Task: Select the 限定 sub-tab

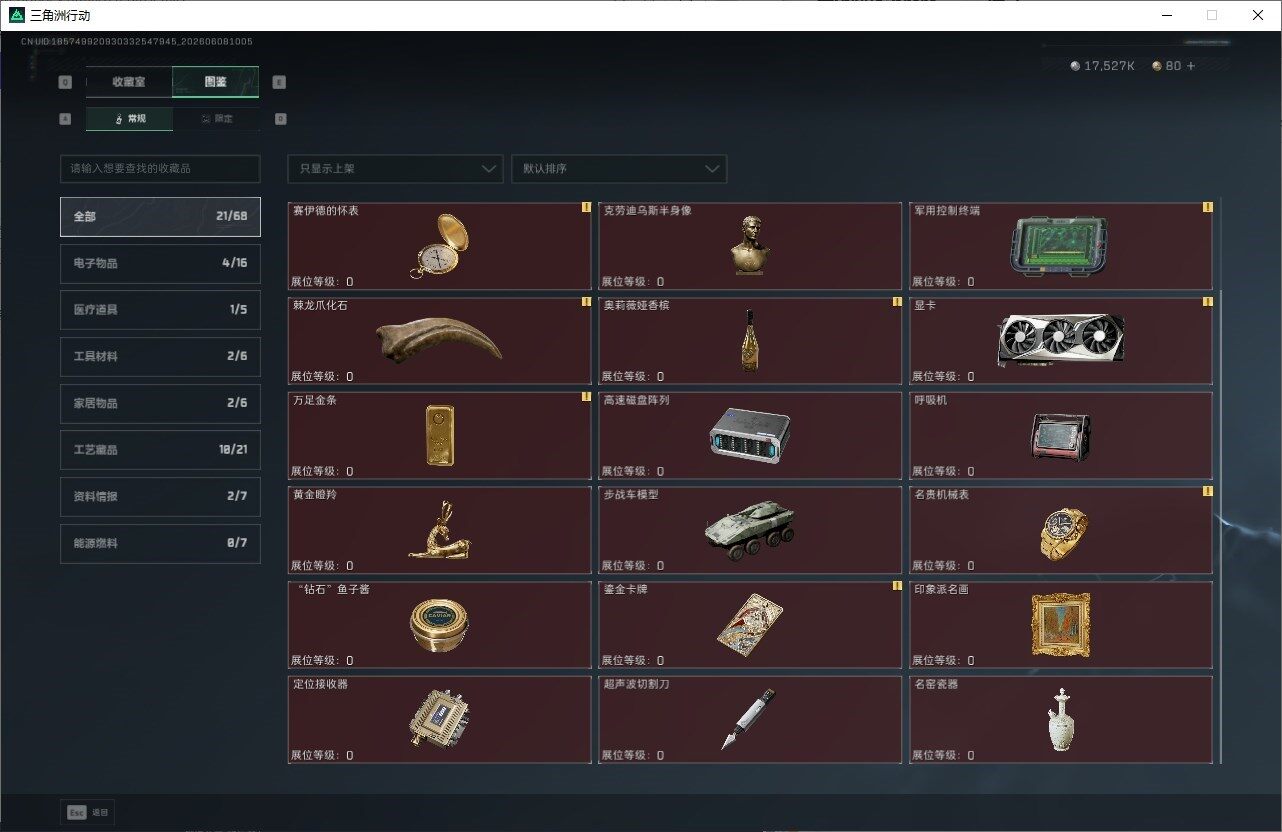Action: point(216,118)
